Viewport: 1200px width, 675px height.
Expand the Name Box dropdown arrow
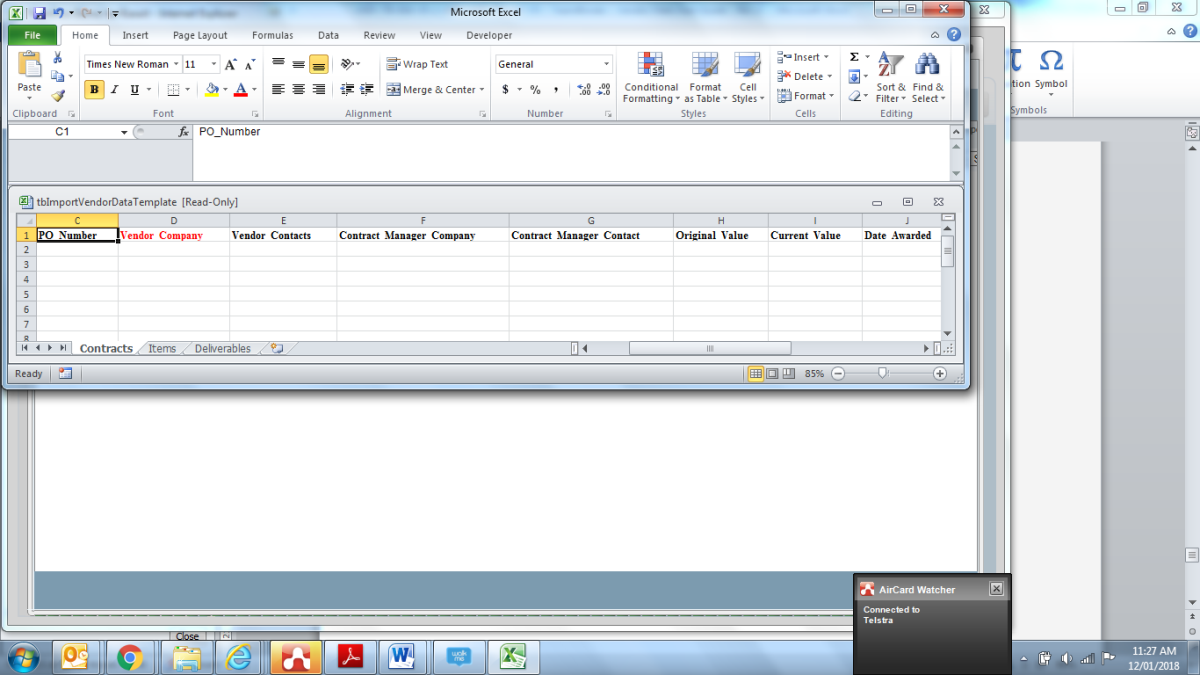coord(124,132)
